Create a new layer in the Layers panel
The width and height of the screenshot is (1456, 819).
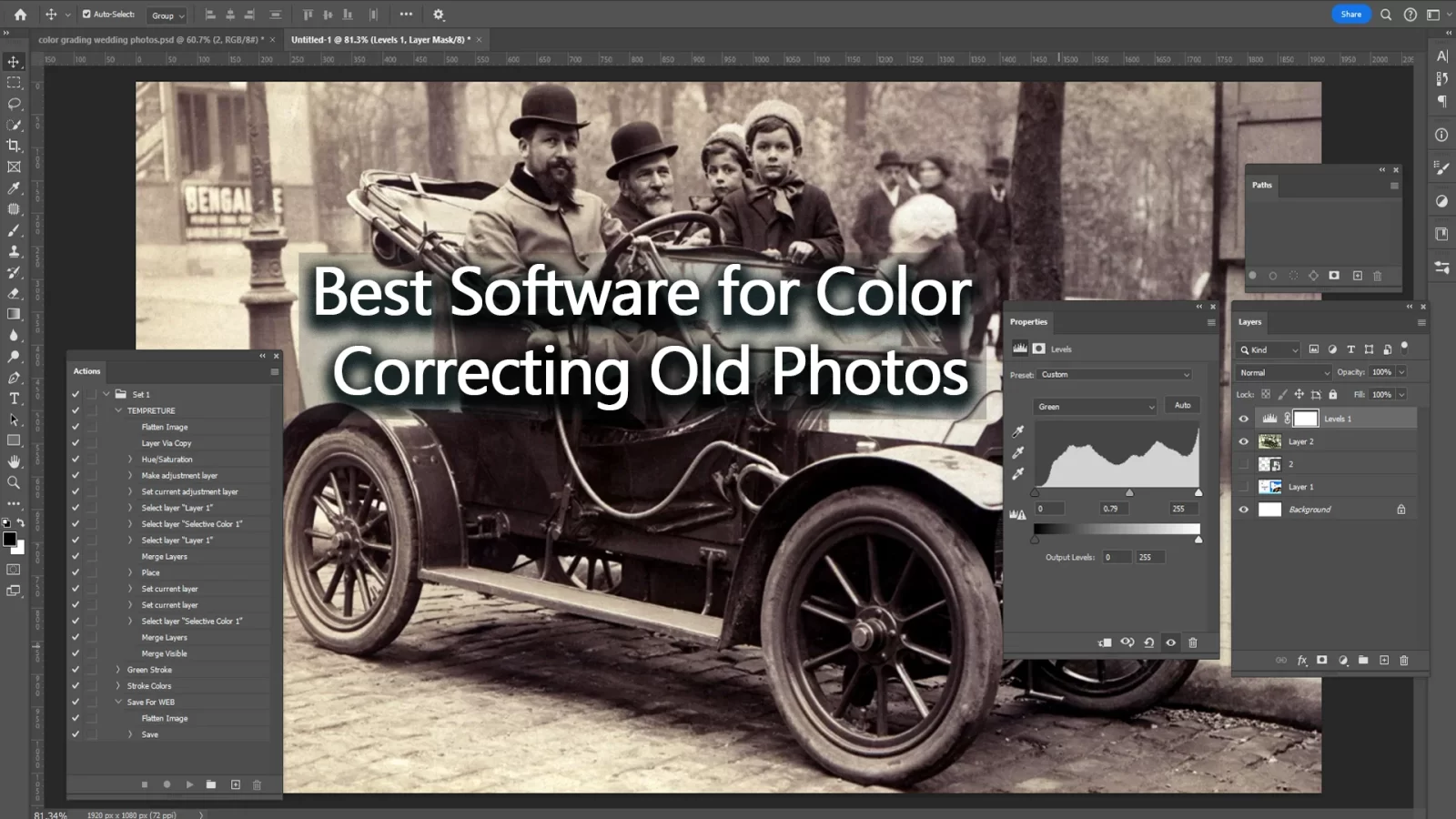click(1383, 661)
